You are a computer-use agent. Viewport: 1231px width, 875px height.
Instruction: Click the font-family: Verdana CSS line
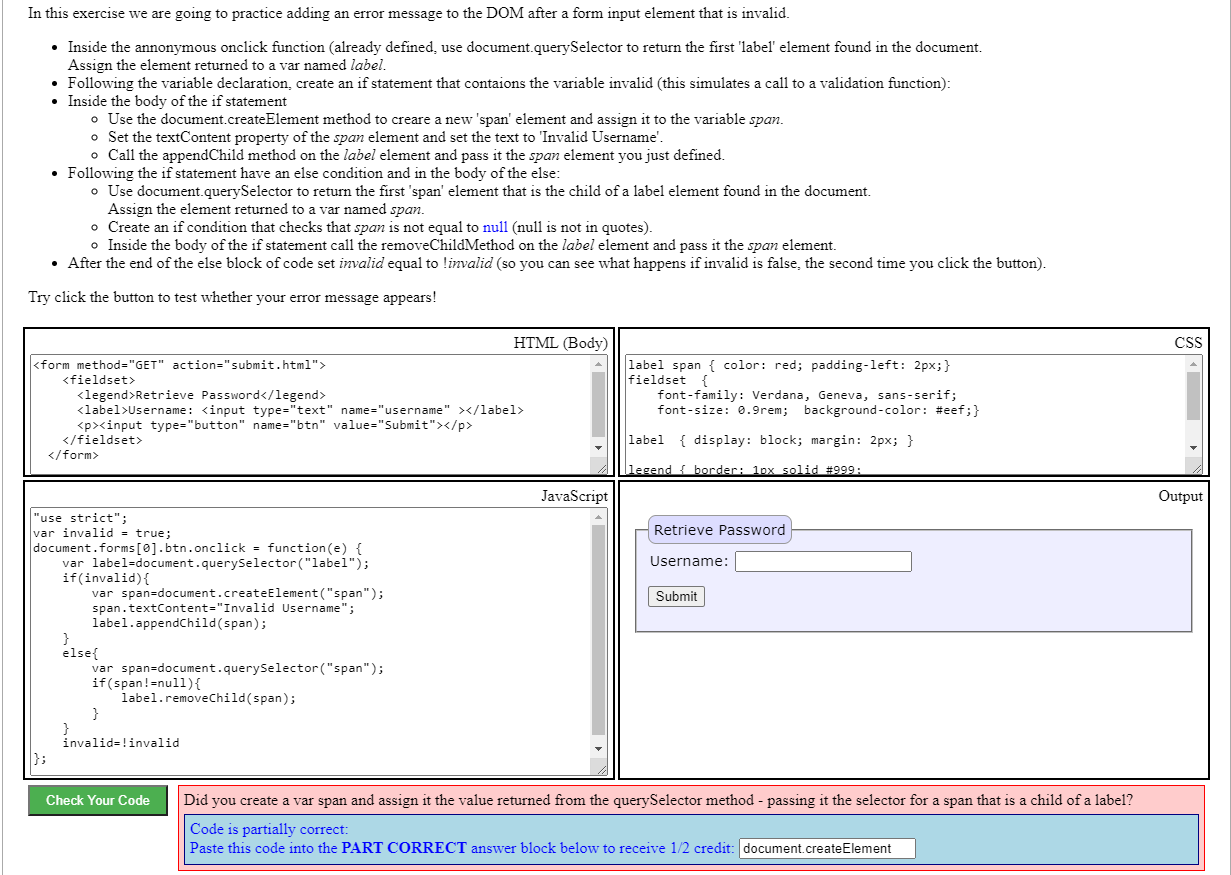(x=807, y=395)
